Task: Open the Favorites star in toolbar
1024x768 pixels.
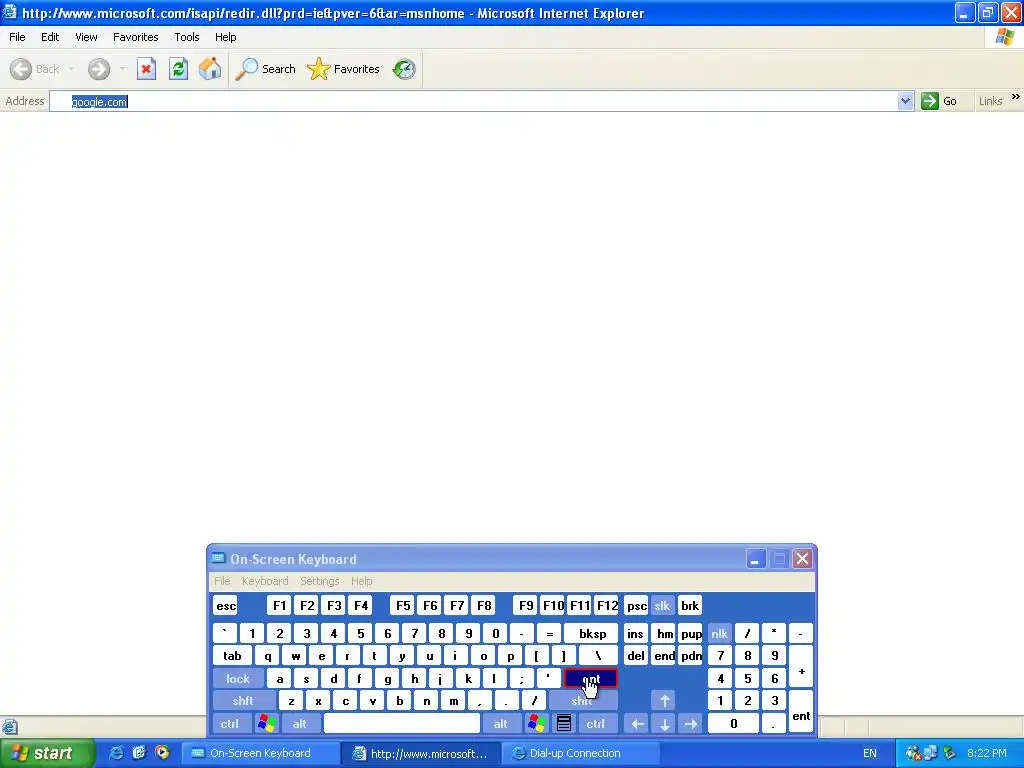Action: 319,69
